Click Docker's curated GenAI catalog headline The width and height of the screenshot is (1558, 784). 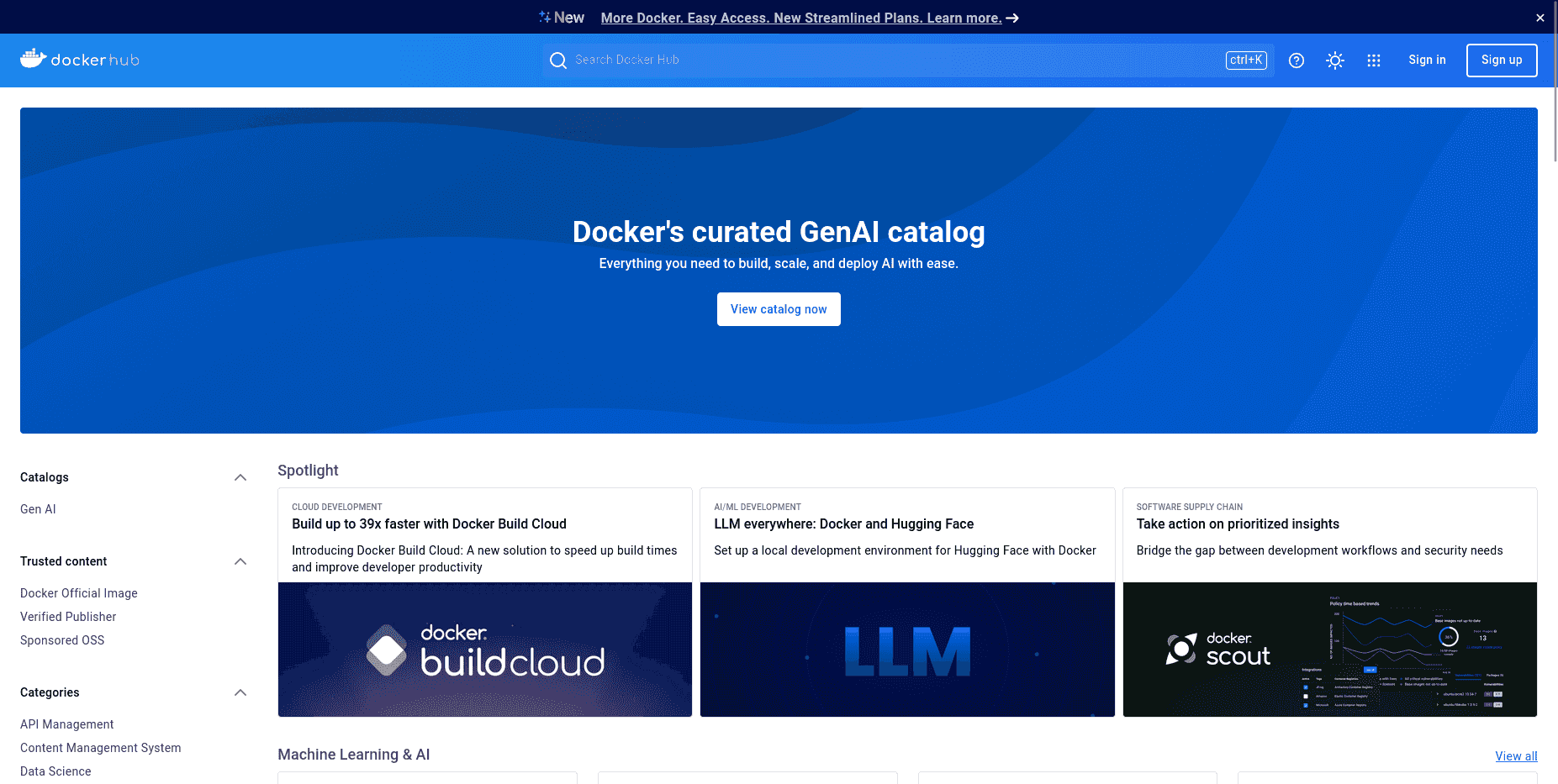tap(779, 232)
